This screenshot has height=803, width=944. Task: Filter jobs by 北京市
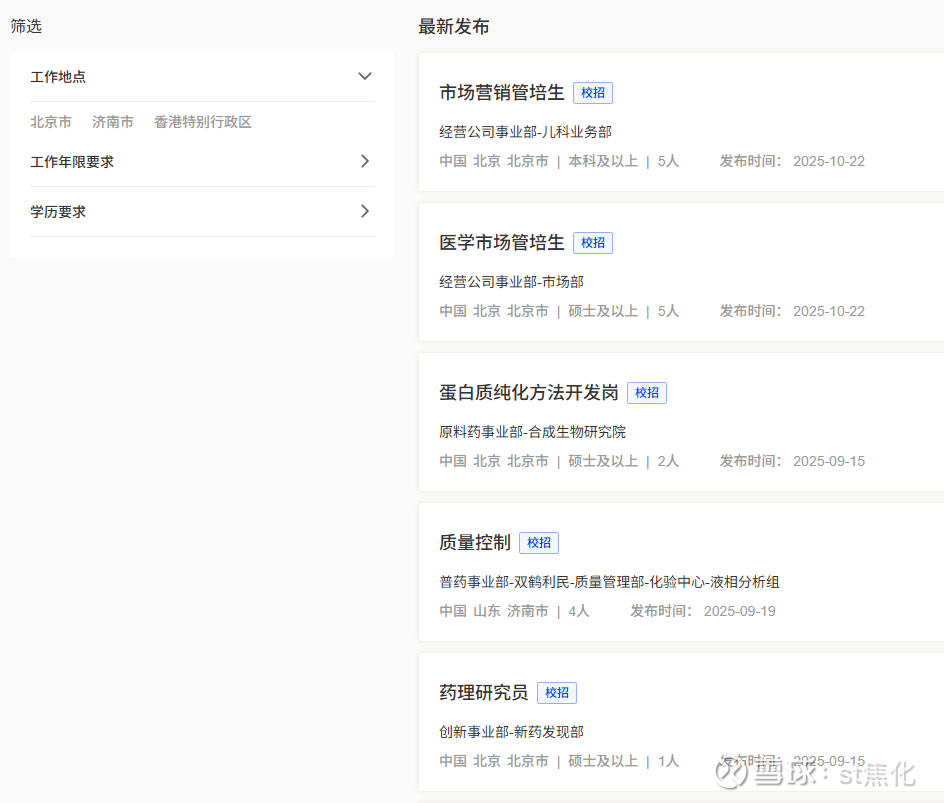point(51,122)
